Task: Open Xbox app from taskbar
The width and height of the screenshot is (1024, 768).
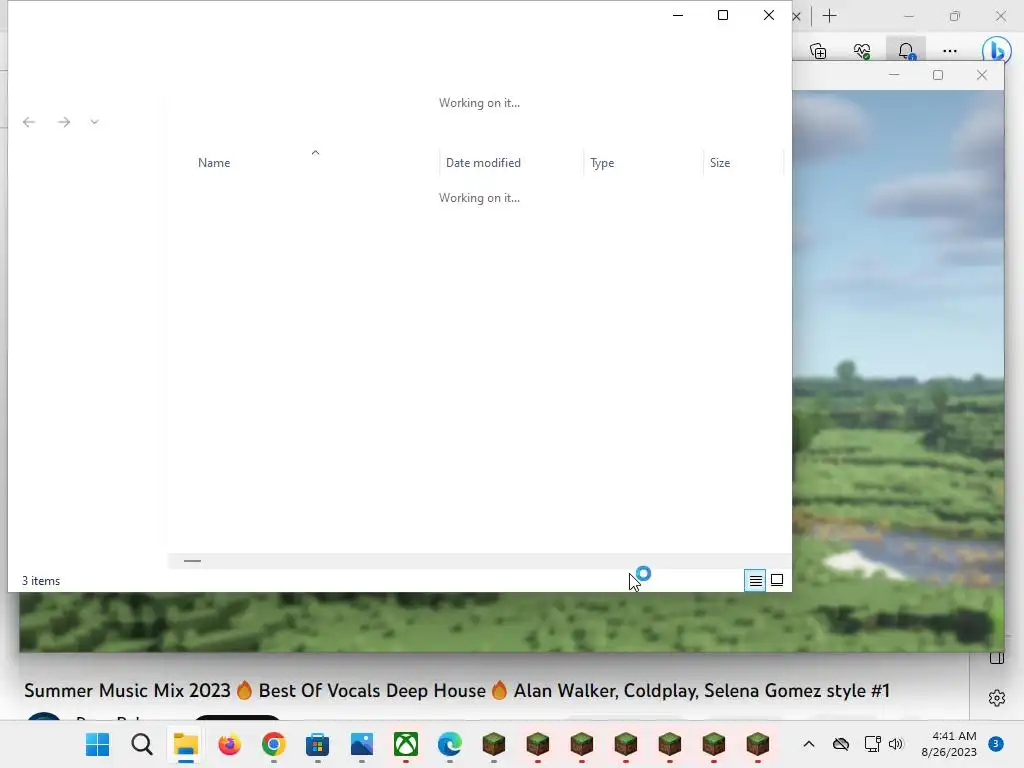Action: coord(406,744)
